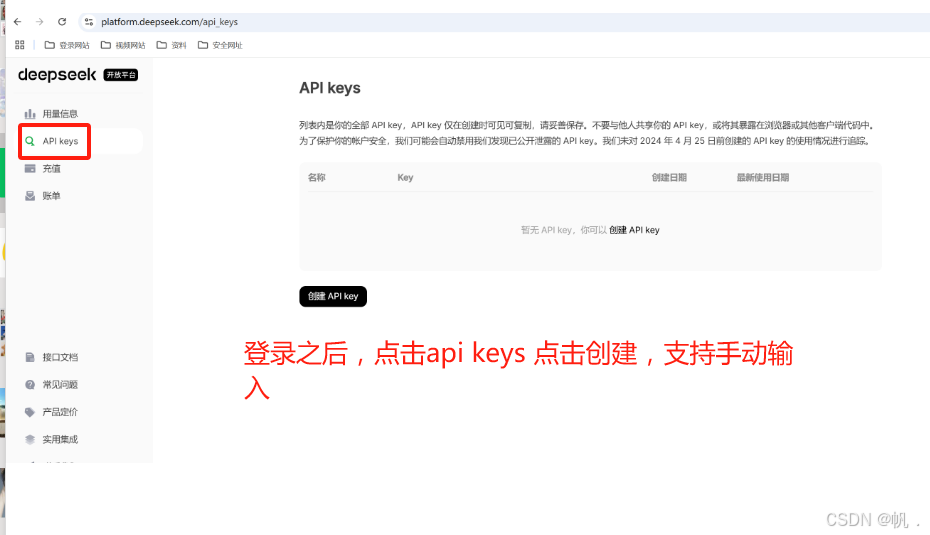Click the bar chart icon for 用量信息
Viewport: 930px width, 535px height.
pos(30,114)
